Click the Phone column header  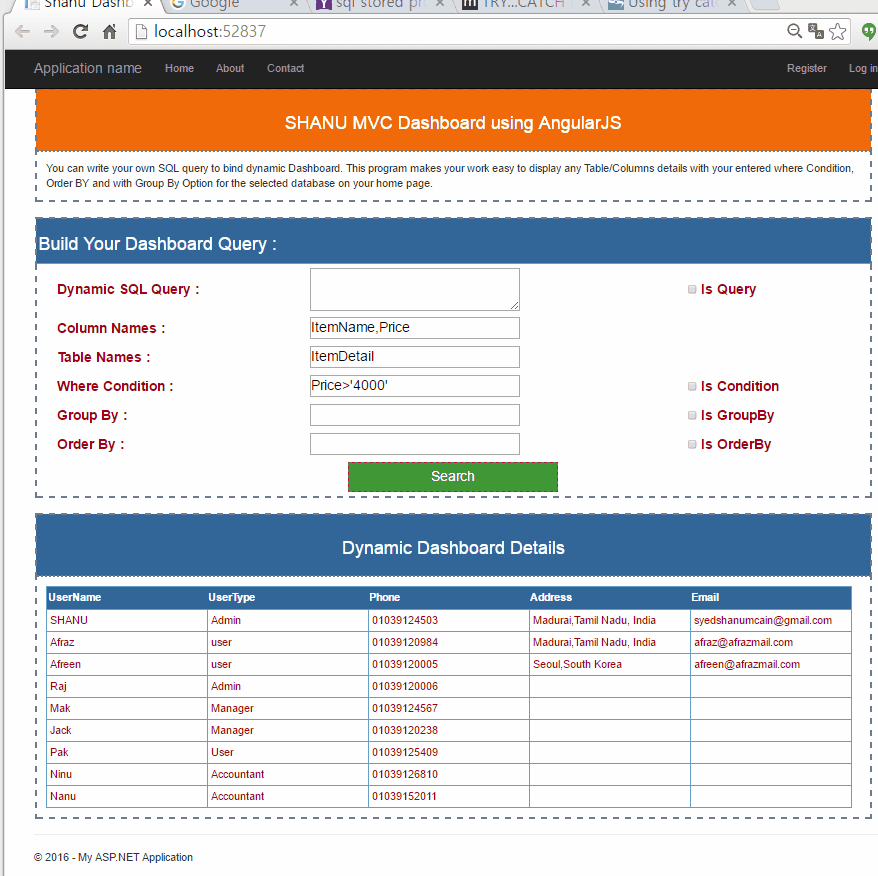pos(449,598)
